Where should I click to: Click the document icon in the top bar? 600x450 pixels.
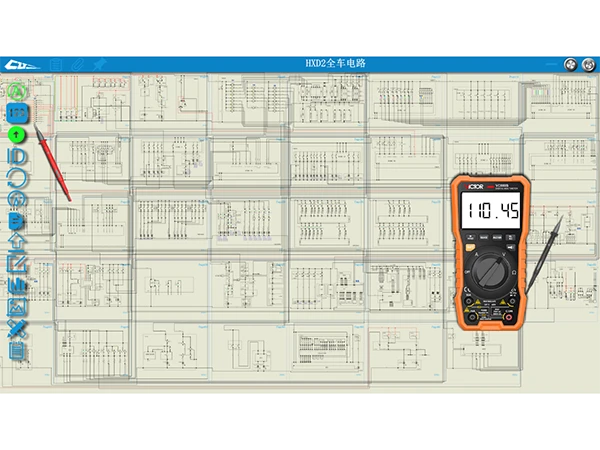[57, 65]
